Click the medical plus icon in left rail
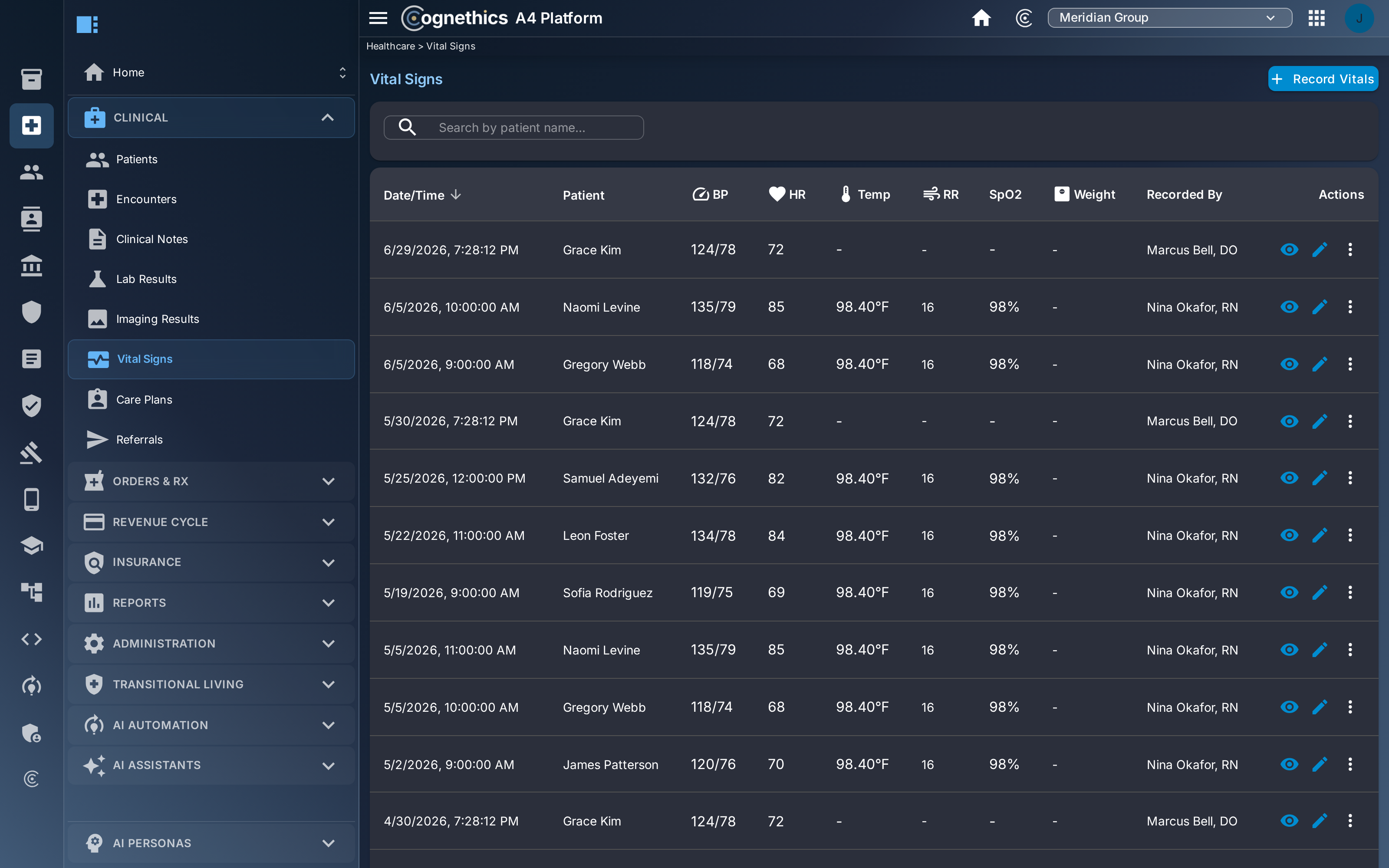This screenshot has height=868, width=1389. pos(31,126)
